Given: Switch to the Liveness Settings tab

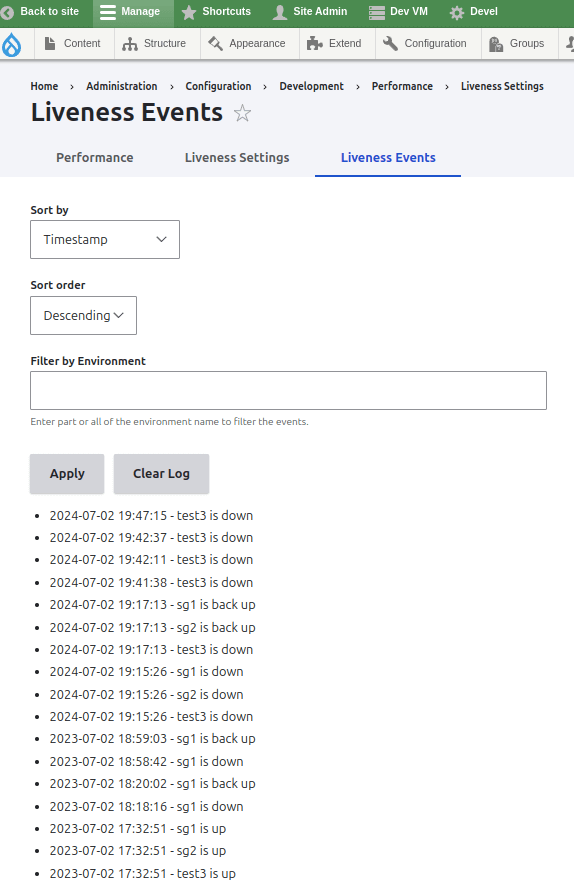Looking at the screenshot, I should 237,158.
